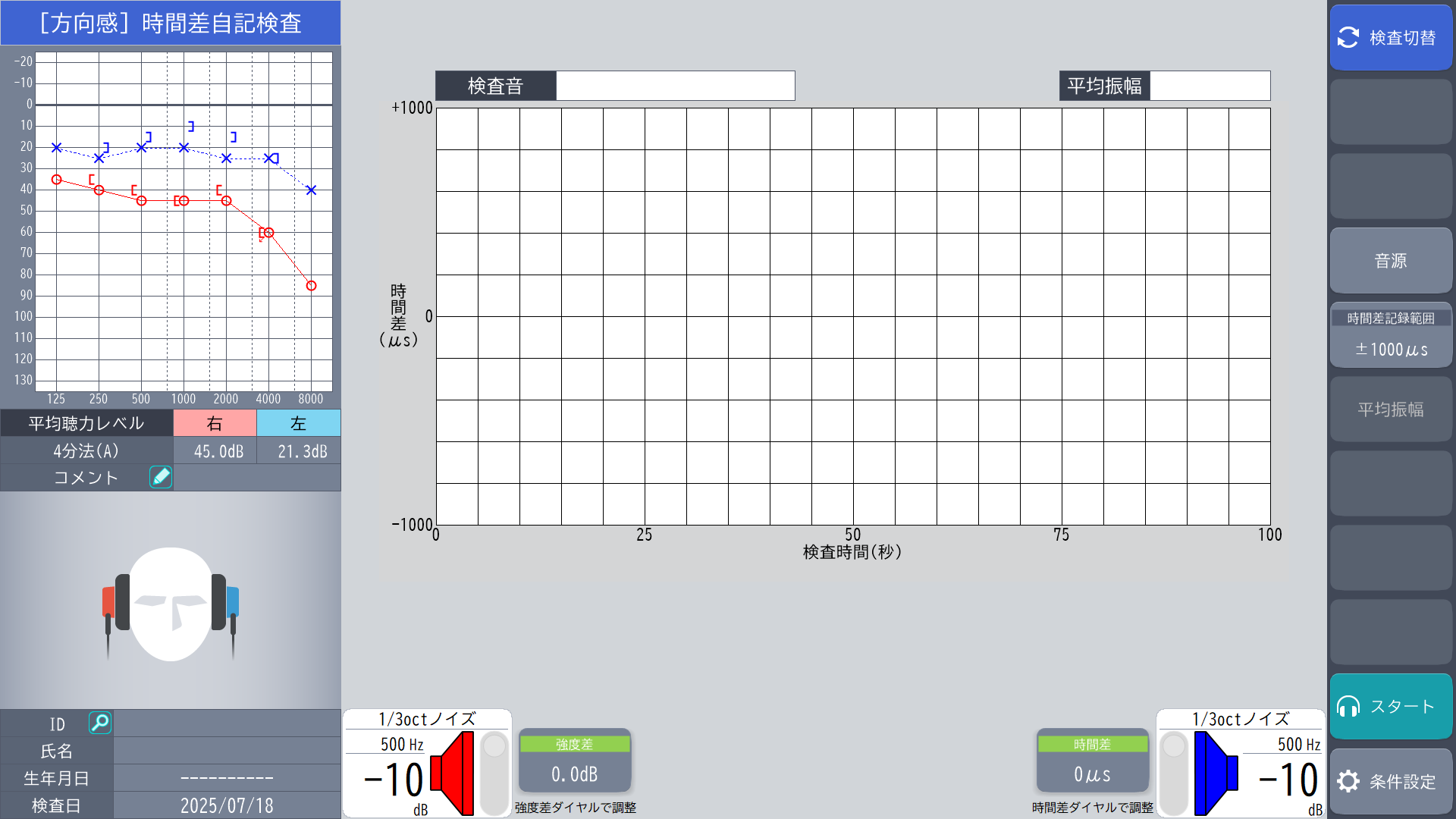
Task: Open the 音源 sound source button
Action: (x=1391, y=261)
